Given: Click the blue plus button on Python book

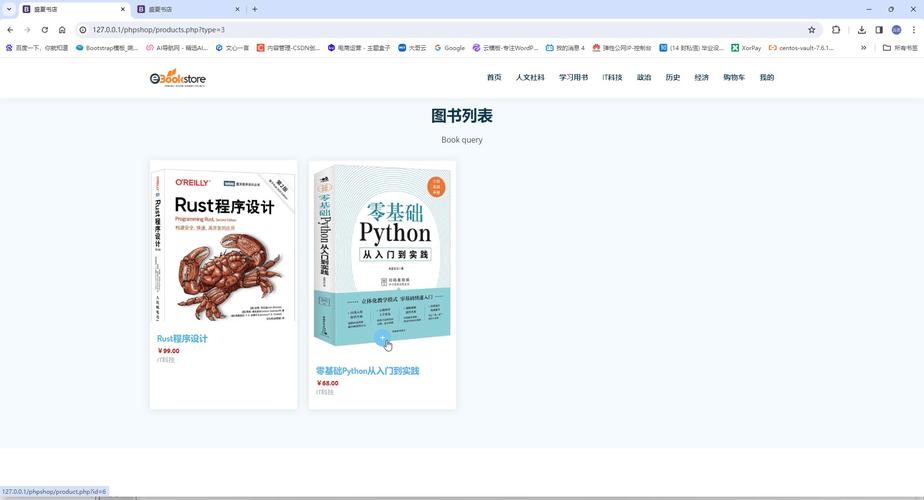Looking at the screenshot, I should [x=382, y=338].
